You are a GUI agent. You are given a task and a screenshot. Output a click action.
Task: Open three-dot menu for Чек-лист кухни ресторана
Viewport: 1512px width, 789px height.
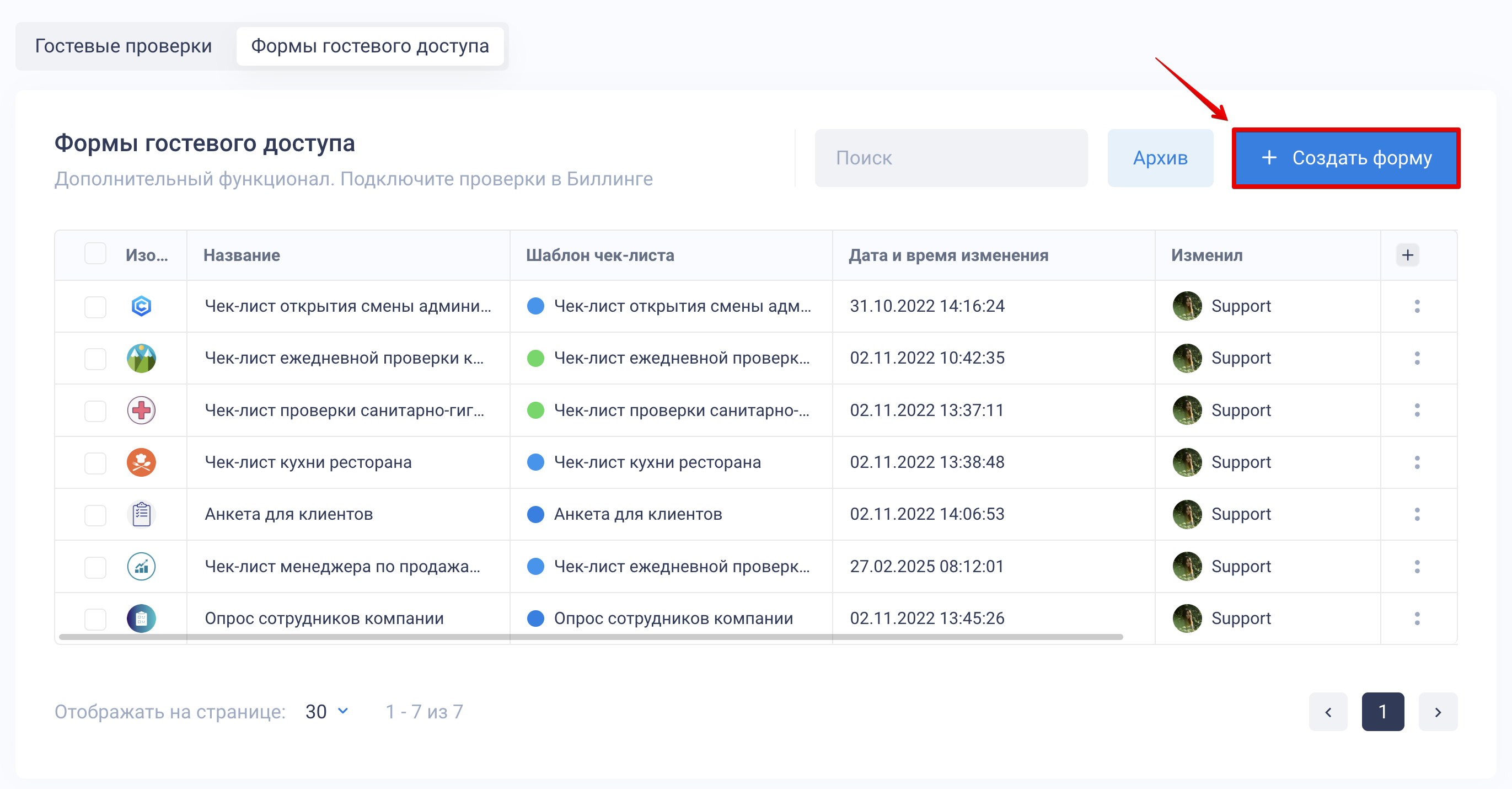1416,462
